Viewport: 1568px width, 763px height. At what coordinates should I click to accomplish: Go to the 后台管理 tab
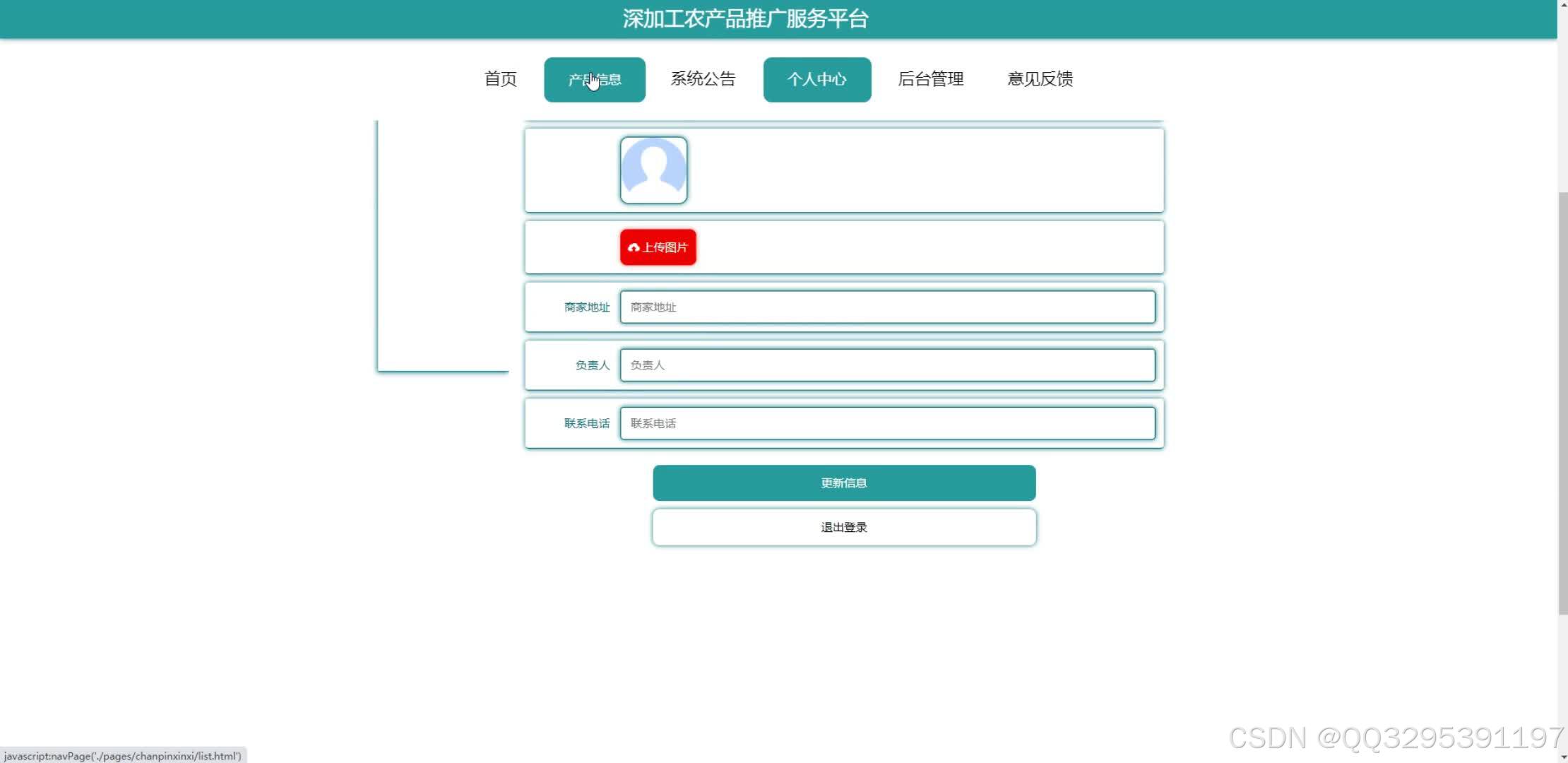(930, 79)
